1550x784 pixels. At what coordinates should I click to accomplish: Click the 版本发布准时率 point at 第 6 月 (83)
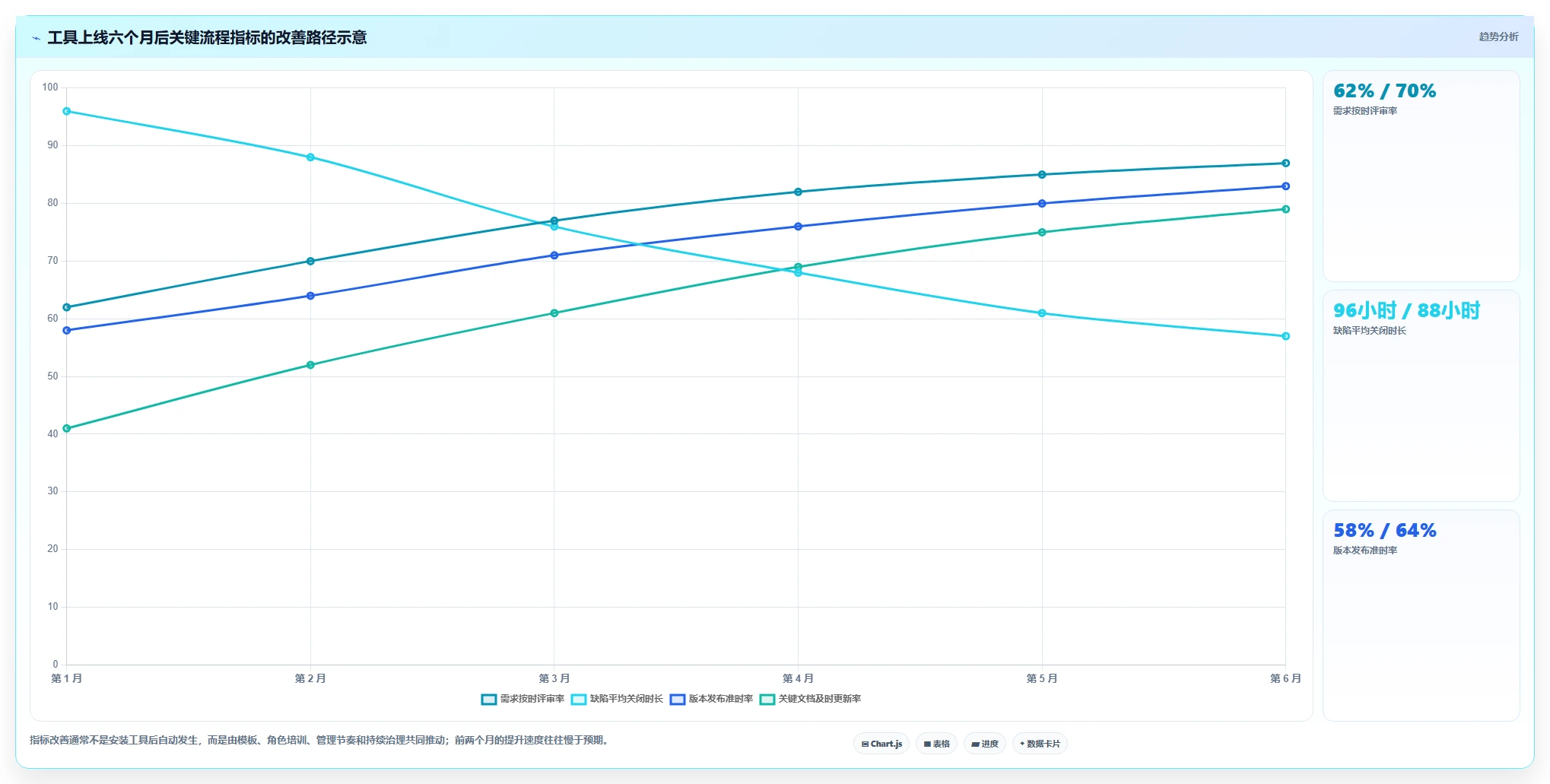[x=1285, y=186]
